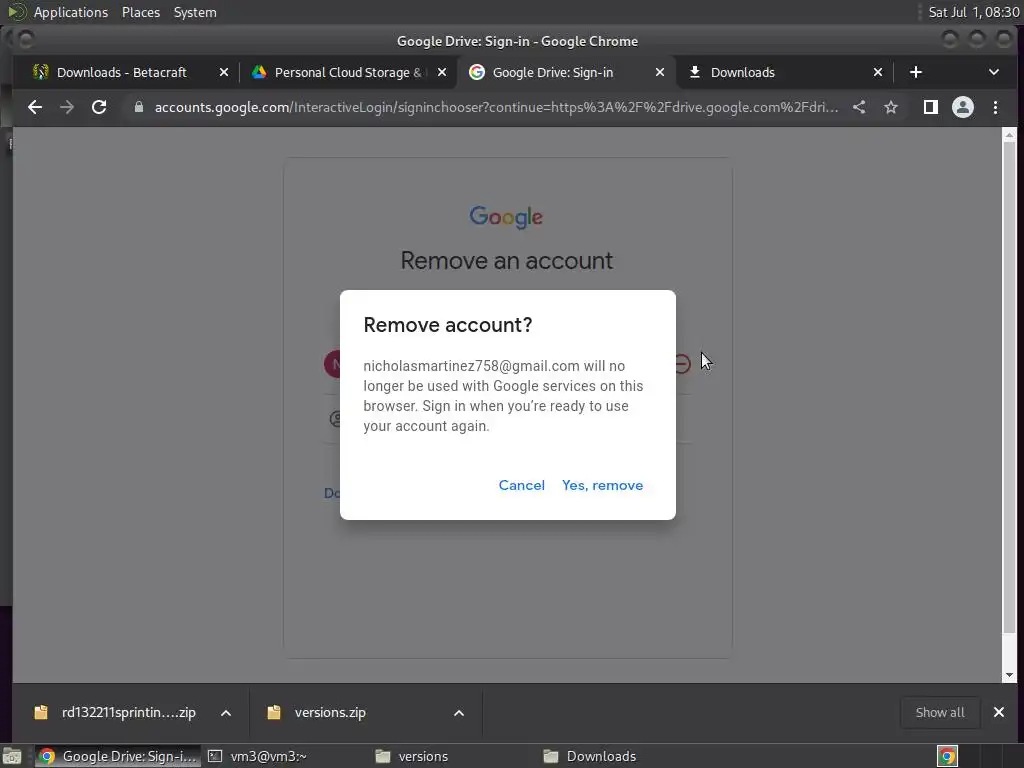Select Google Drive: Sign-in tab
The height and width of the screenshot is (768, 1024).
[567, 72]
